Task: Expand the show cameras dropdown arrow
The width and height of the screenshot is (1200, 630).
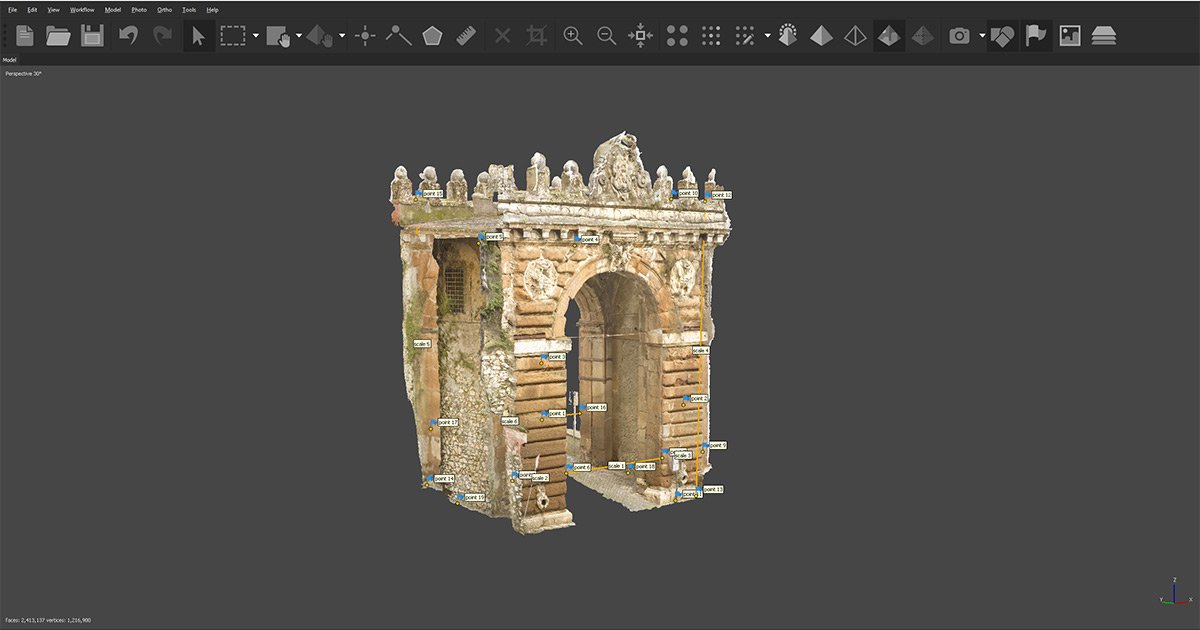Action: [x=982, y=36]
